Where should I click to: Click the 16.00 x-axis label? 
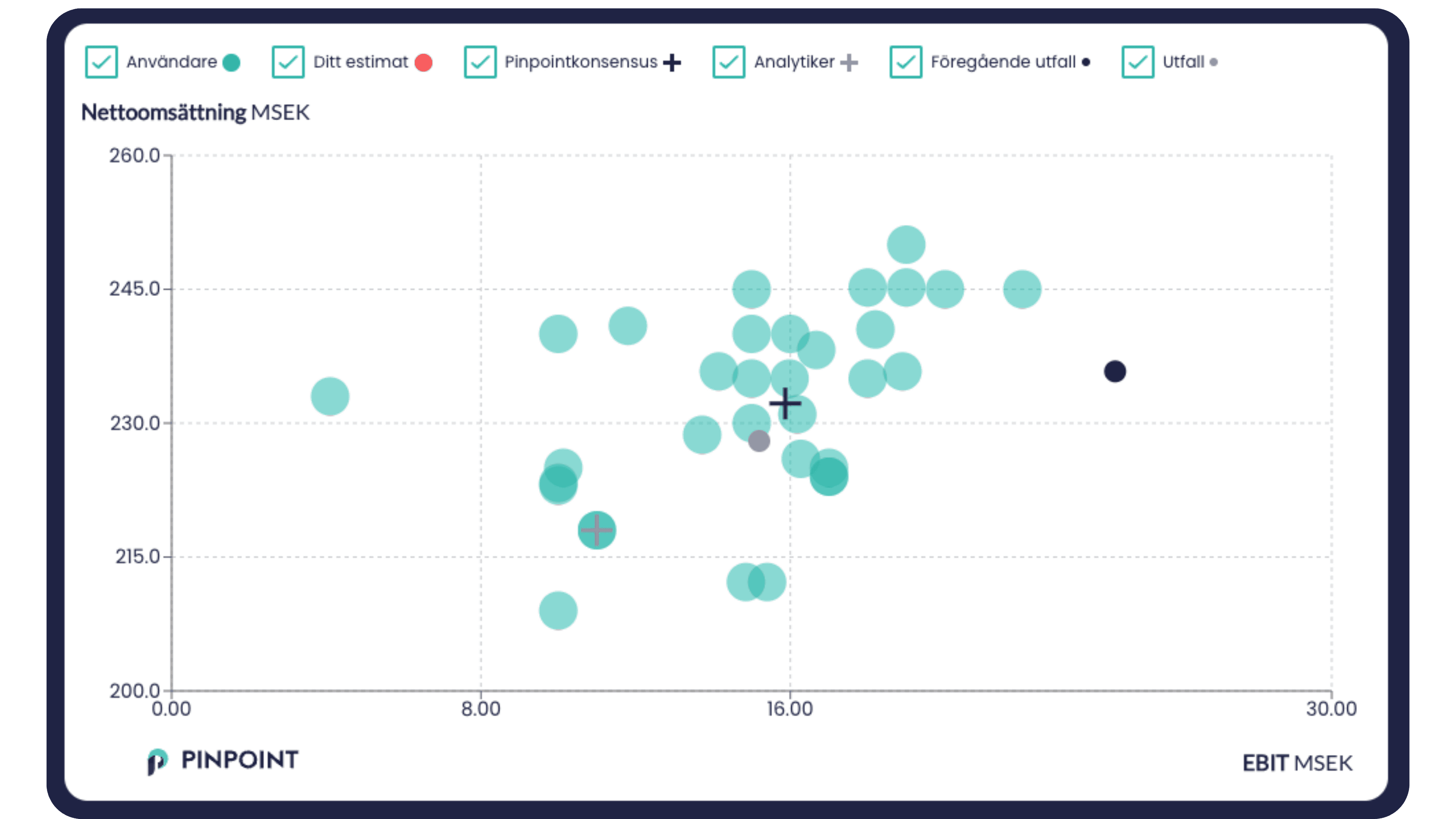click(x=789, y=709)
